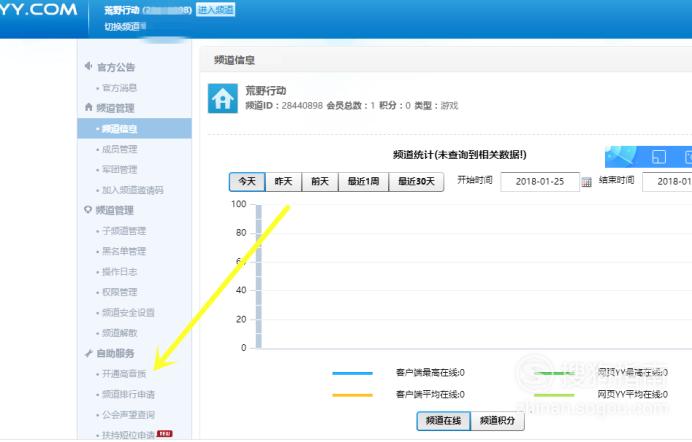Viewport: 692px width, 442px height.
Task: Open 频道解散 in the sidebar
Action: pos(120,333)
